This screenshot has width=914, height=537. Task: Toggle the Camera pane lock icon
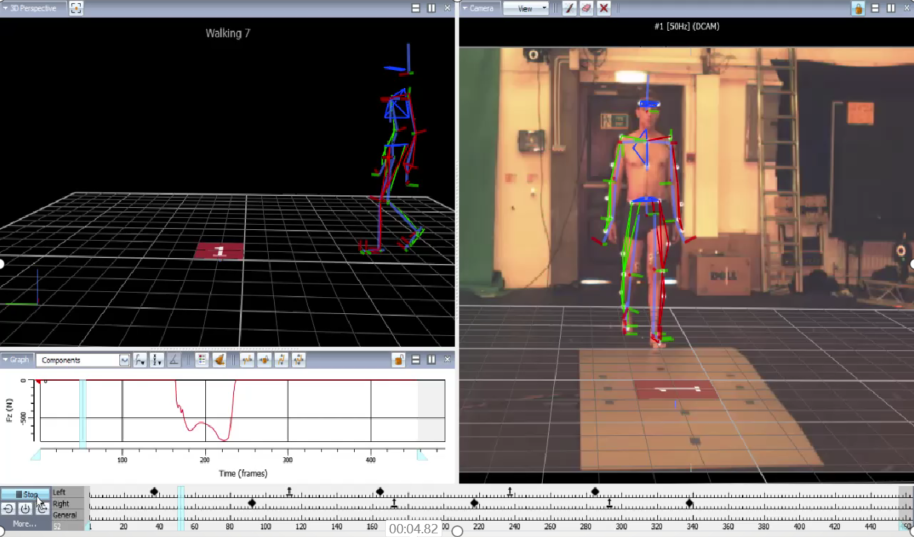point(858,8)
